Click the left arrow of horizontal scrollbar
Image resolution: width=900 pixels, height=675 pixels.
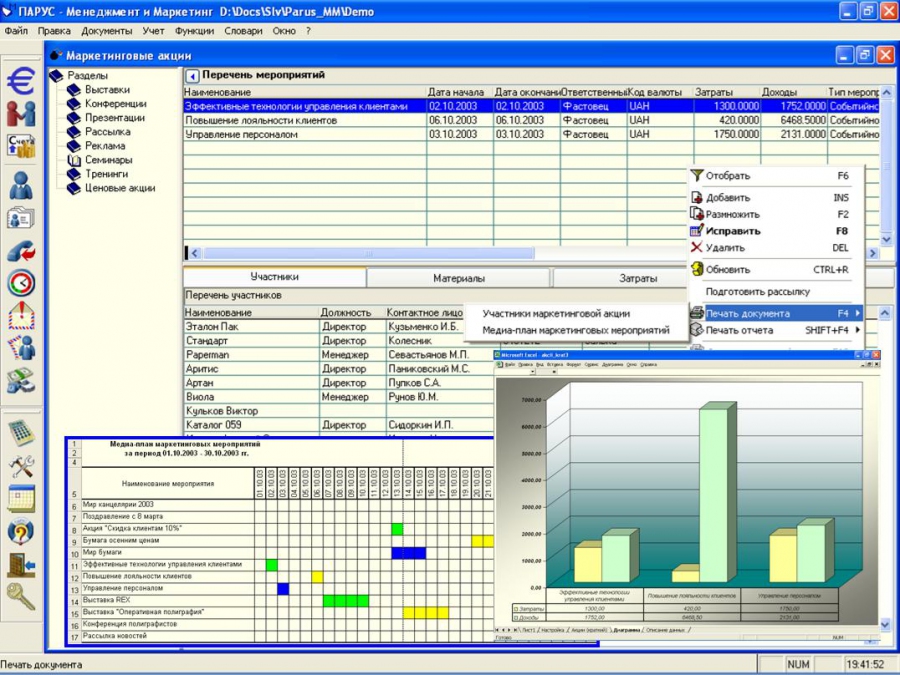coord(194,253)
